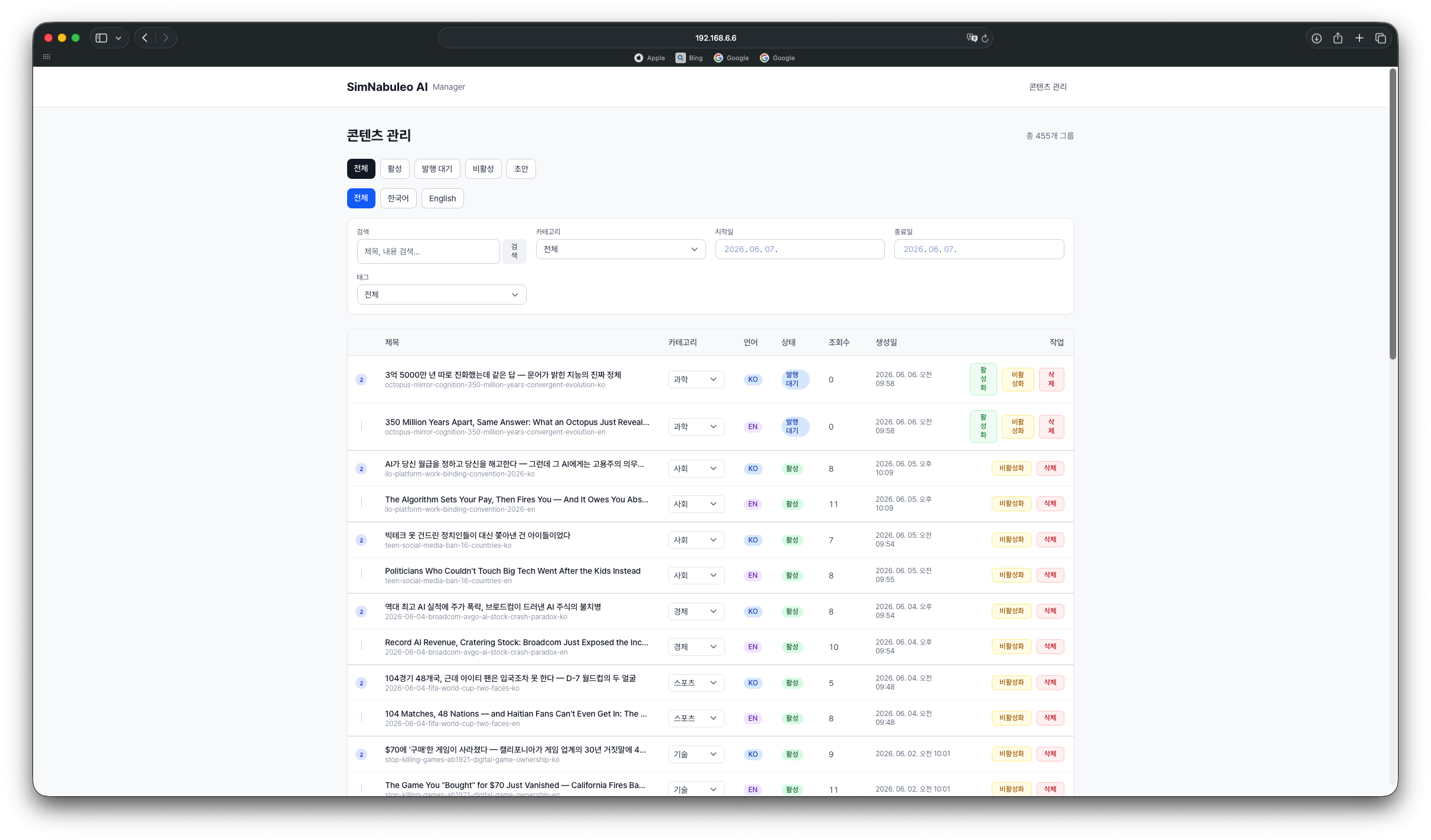Open the Bing bookmark
This screenshot has height=840, width=1431.
pyautogui.click(x=690, y=58)
